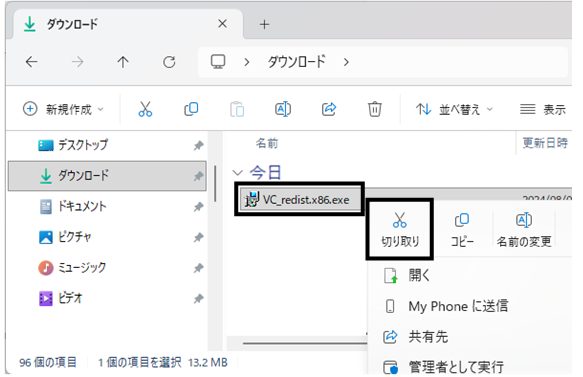Open ビデオ in the sidebar
The width and height of the screenshot is (583, 377).
(107, 298)
